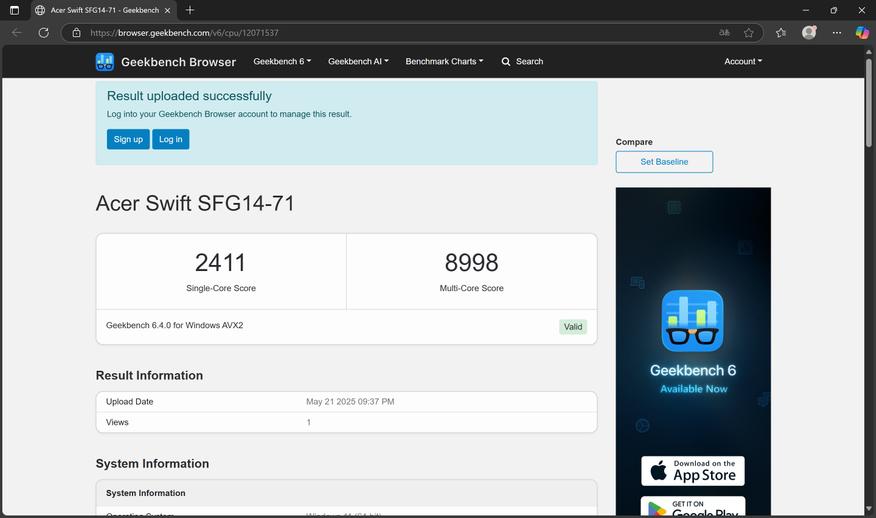Viewport: 876px width, 518px height.
Task: Expand the Geekbench 6 dropdown menu
Action: 282,61
